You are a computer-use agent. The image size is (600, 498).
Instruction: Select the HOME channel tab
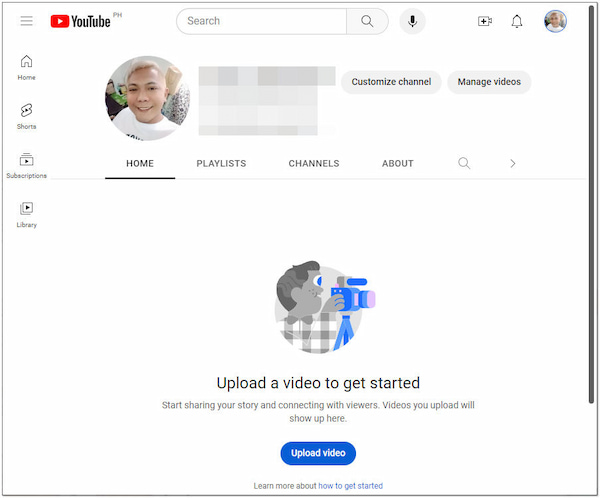pos(140,163)
